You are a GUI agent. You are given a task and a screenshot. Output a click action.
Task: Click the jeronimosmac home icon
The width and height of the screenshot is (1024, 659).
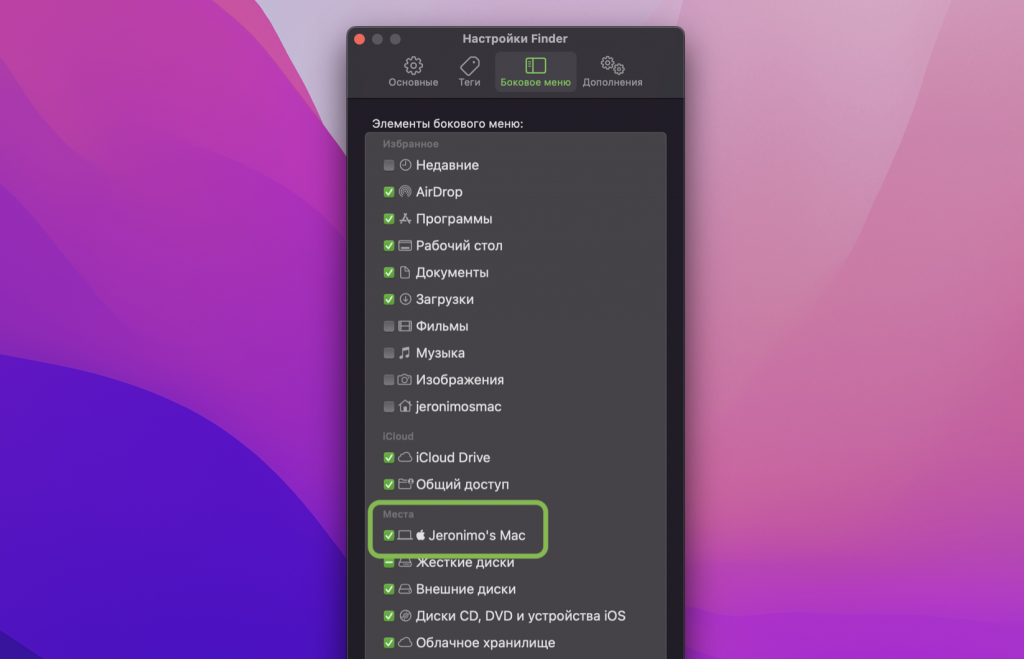(x=405, y=406)
